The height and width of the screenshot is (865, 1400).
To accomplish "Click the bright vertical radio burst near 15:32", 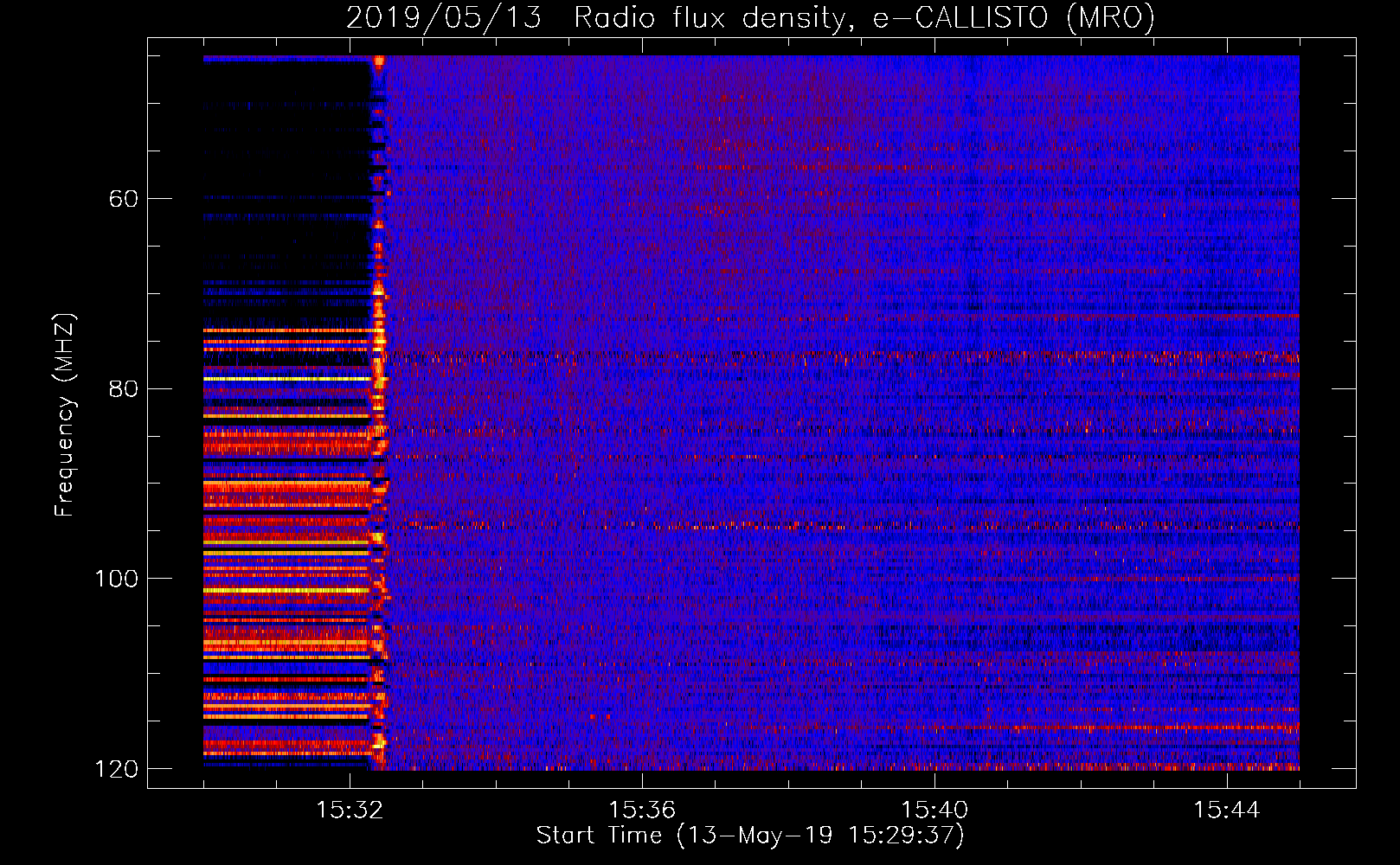I will click(379, 413).
